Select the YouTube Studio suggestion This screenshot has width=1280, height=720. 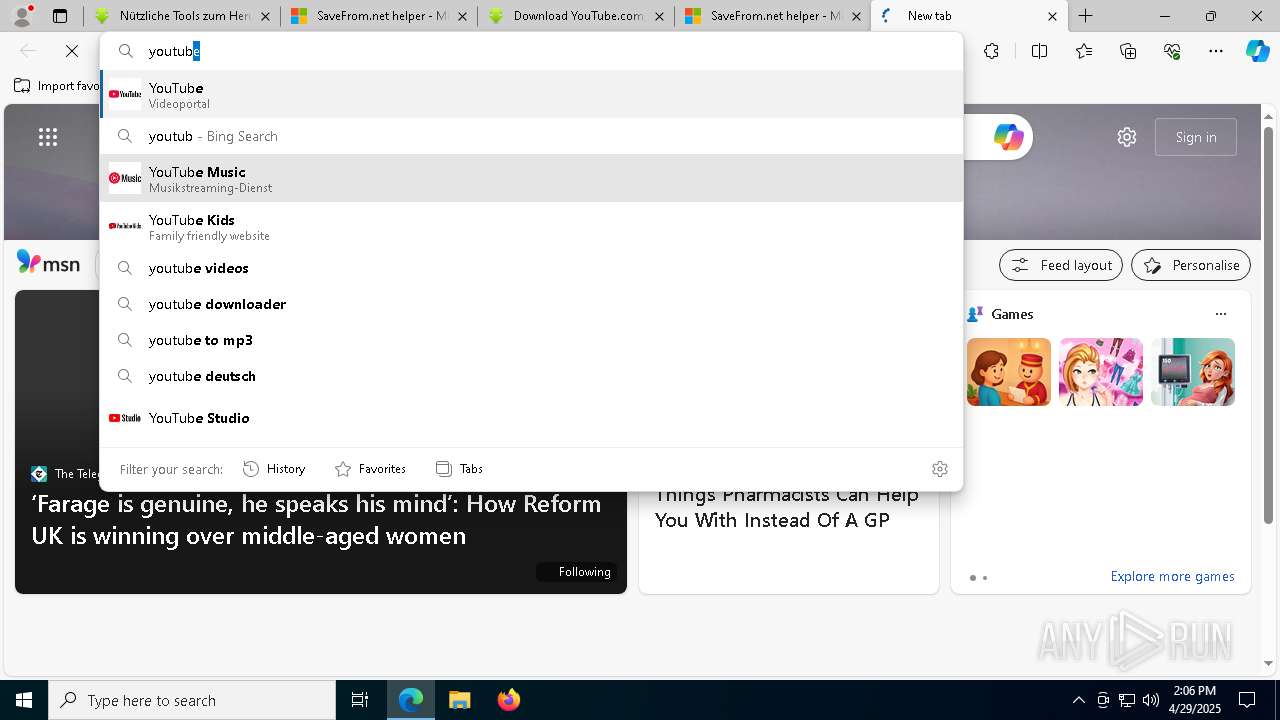pos(531,418)
